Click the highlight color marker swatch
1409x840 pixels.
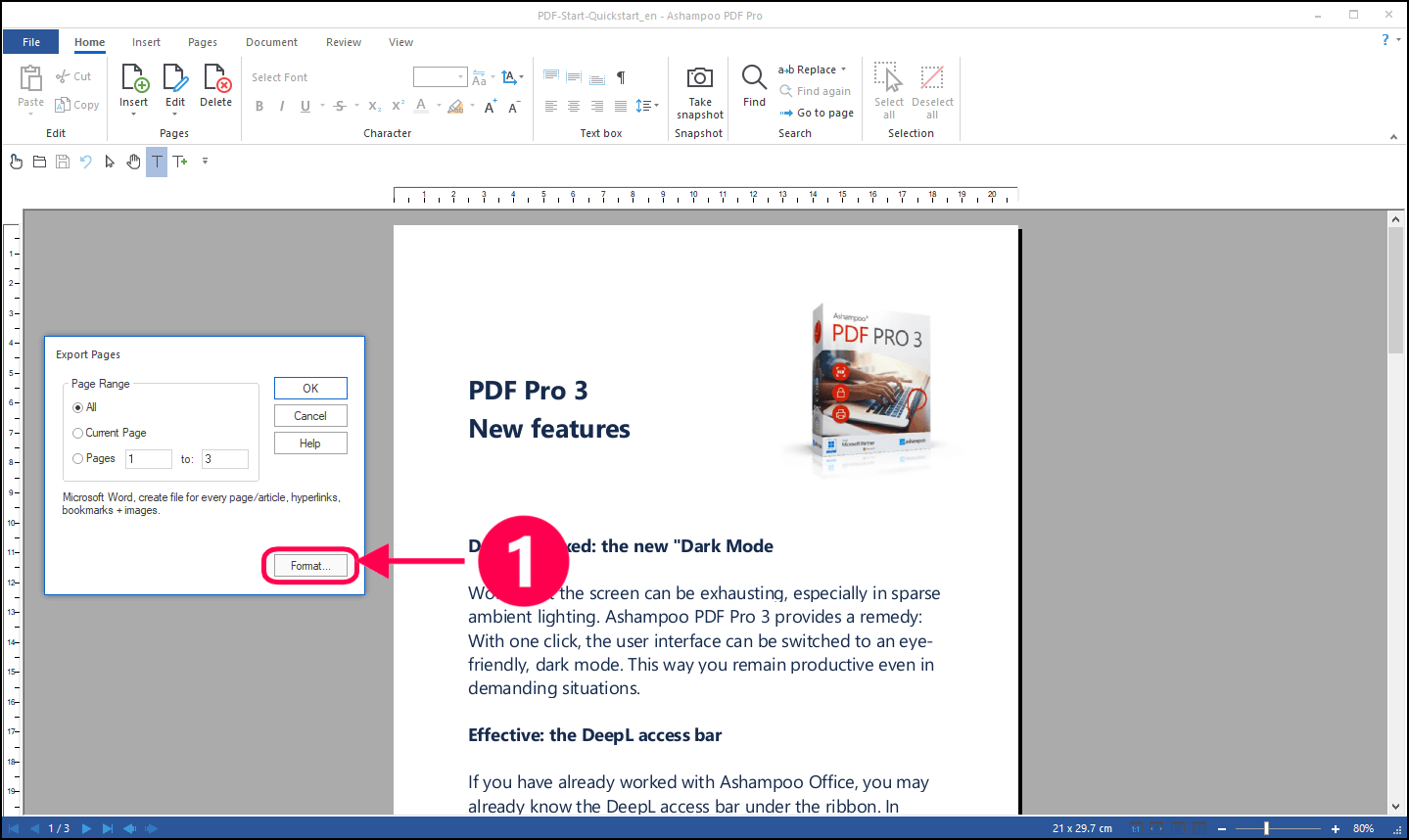pos(455,106)
